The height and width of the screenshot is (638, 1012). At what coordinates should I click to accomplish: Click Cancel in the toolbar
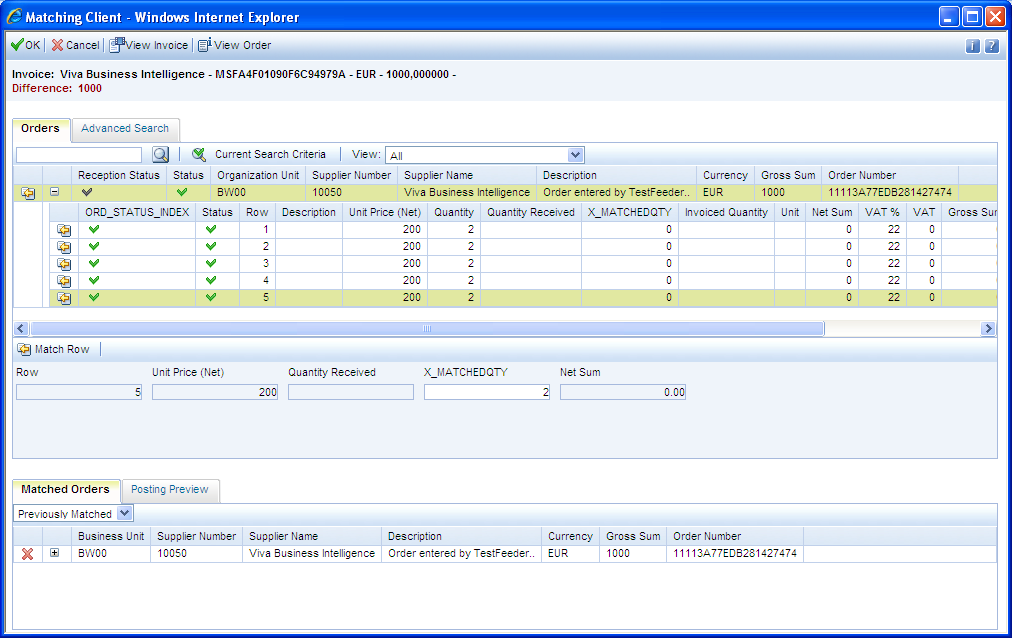(x=76, y=45)
